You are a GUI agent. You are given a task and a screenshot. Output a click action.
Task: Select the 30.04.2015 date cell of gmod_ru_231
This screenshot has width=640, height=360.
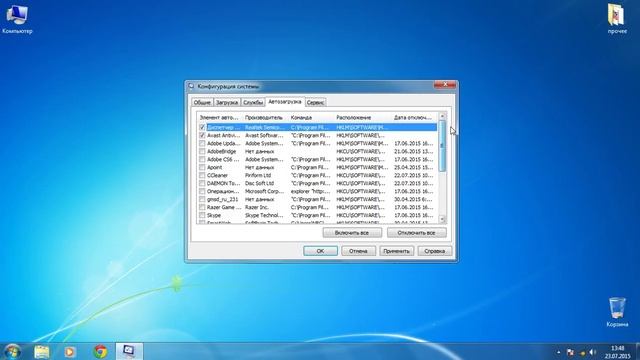click(413, 199)
